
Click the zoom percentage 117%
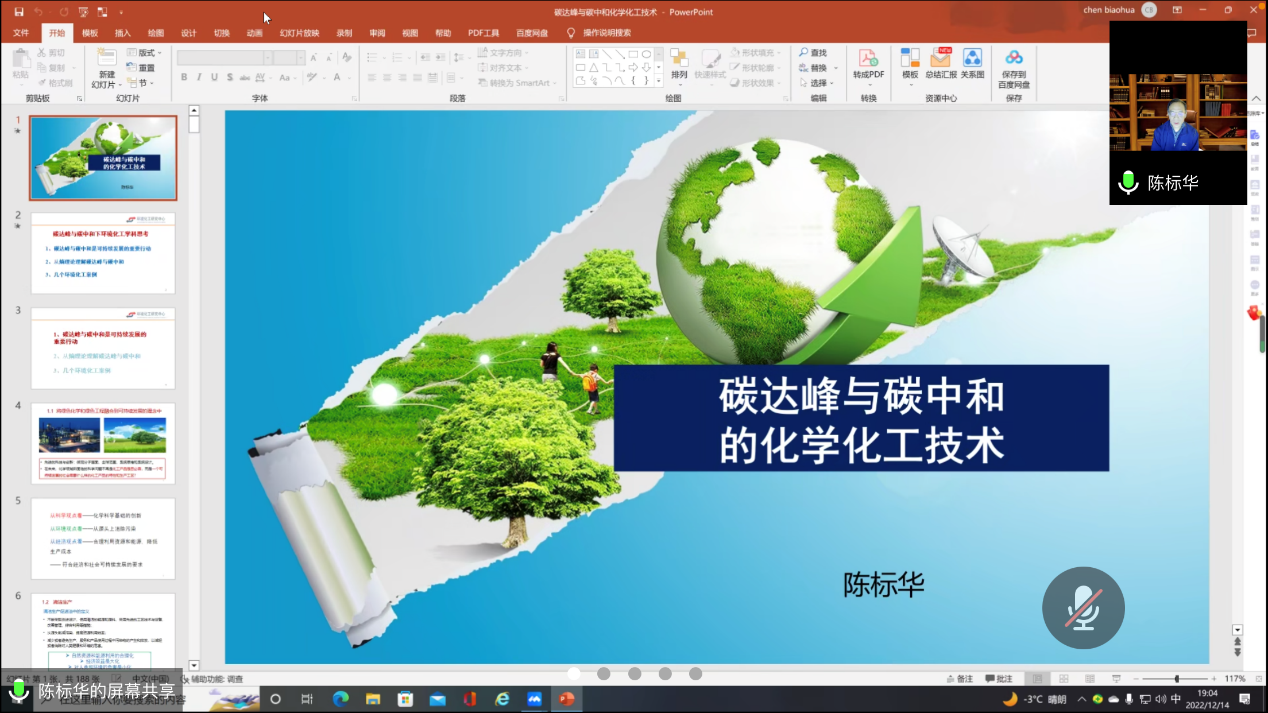[1234, 679]
